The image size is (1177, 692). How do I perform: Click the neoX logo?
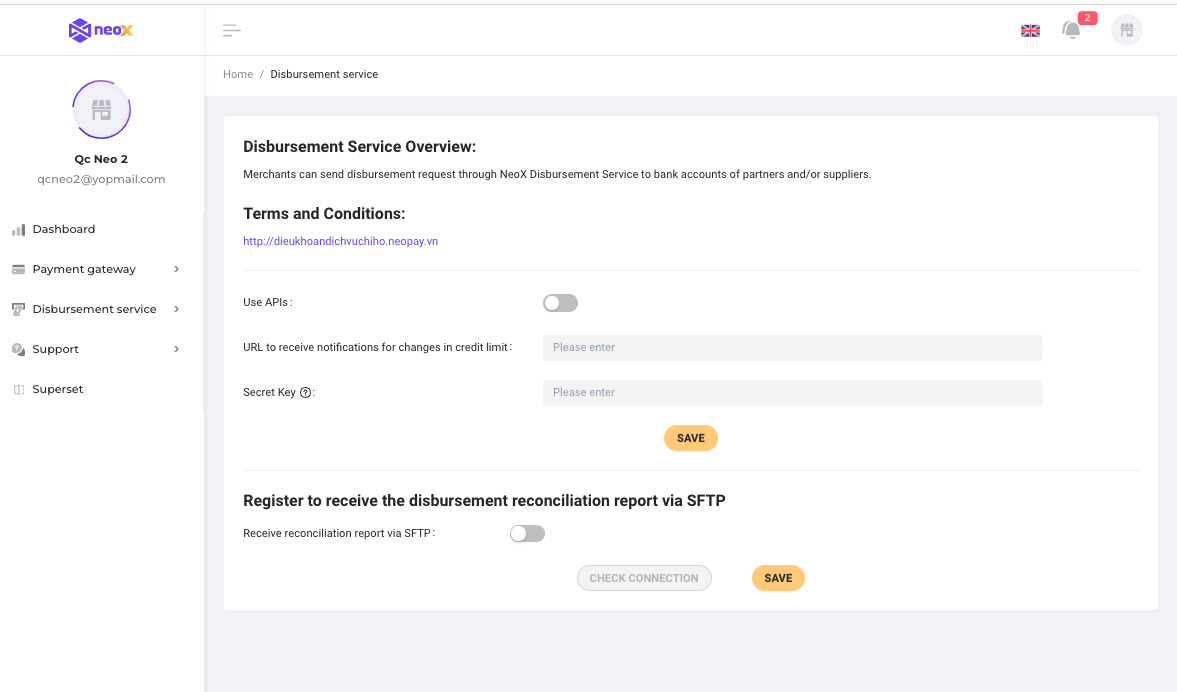point(101,30)
